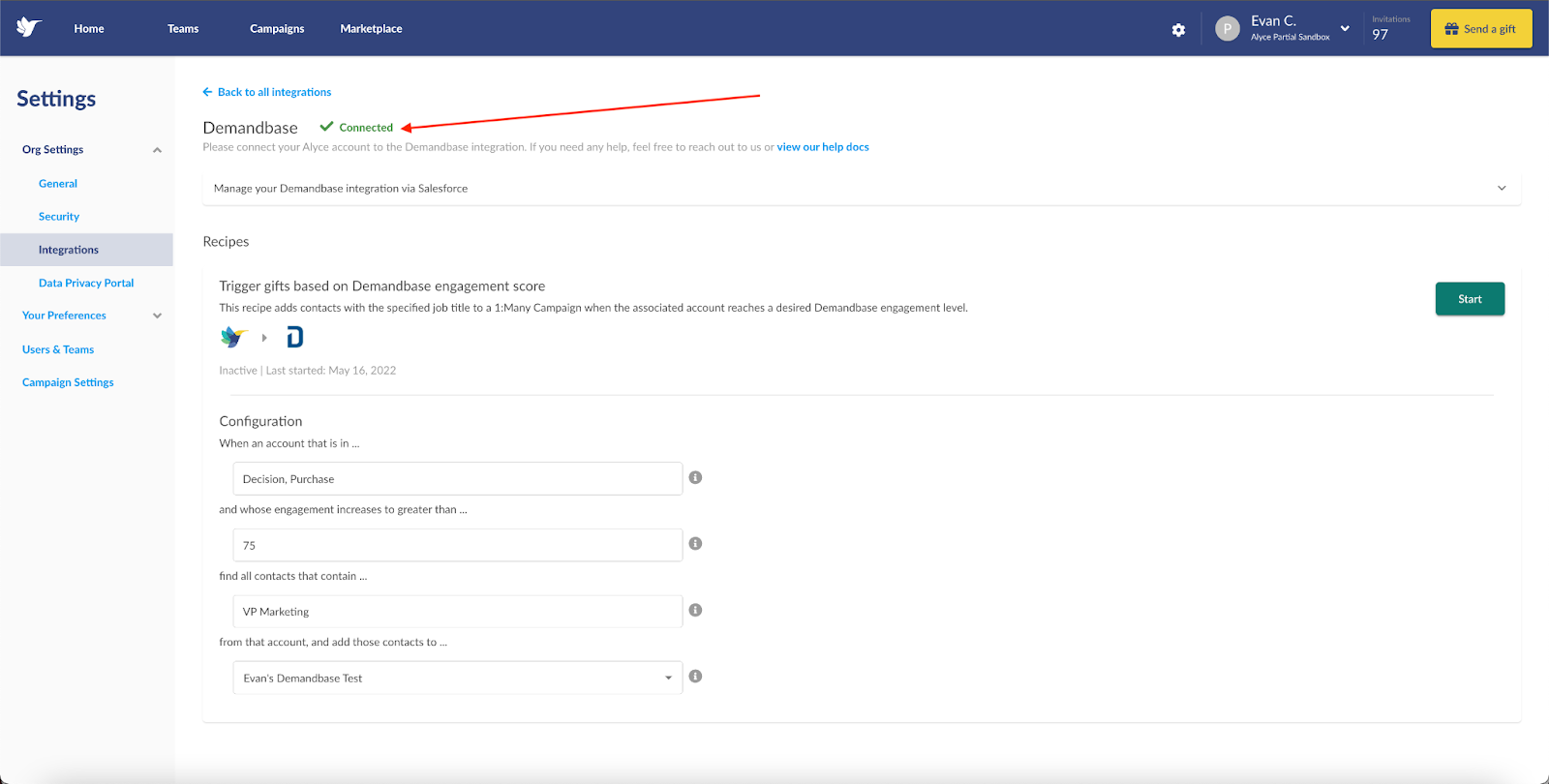Click Your Preferences label in sidebar
1549x784 pixels.
(x=64, y=316)
